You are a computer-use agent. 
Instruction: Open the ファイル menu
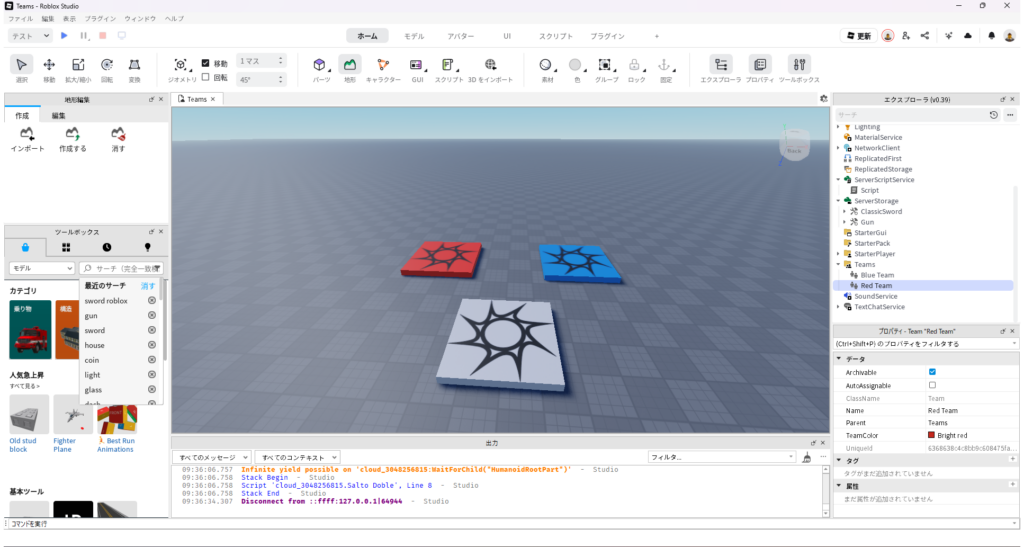[x=20, y=19]
